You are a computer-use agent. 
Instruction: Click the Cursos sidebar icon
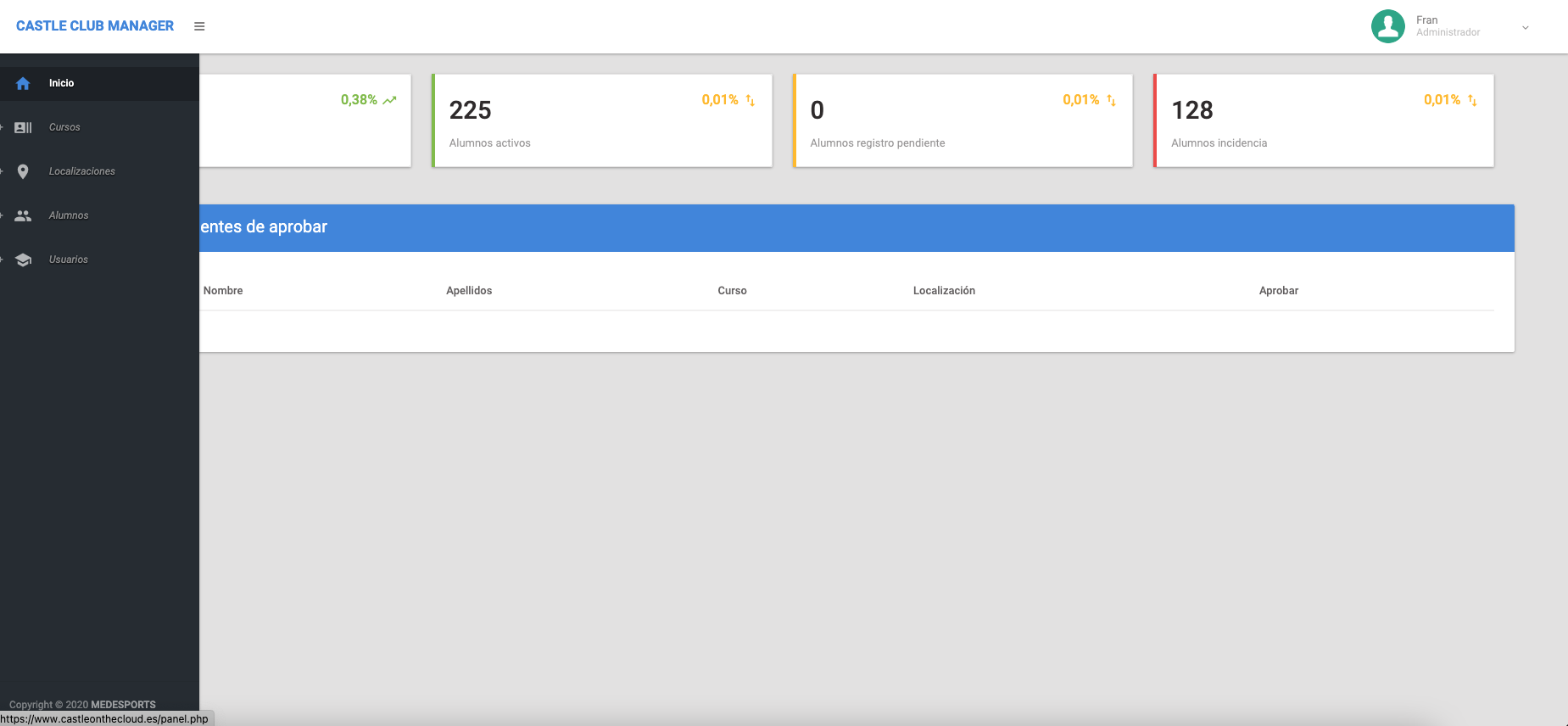coord(23,127)
